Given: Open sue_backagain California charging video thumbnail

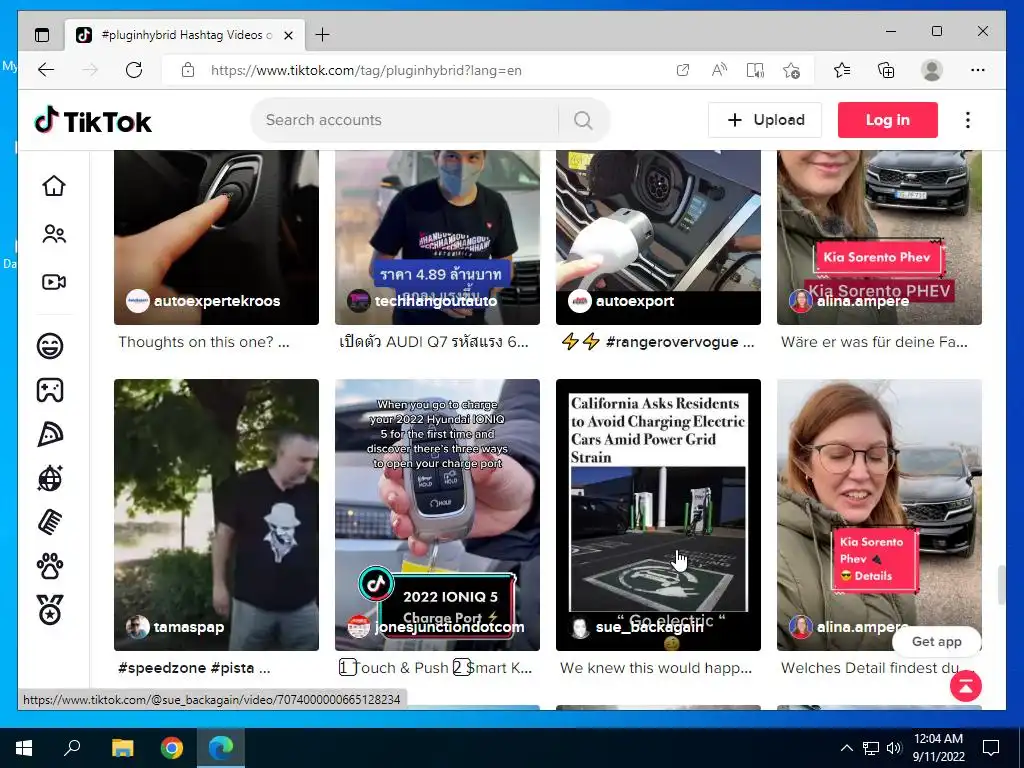Looking at the screenshot, I should click(x=658, y=515).
